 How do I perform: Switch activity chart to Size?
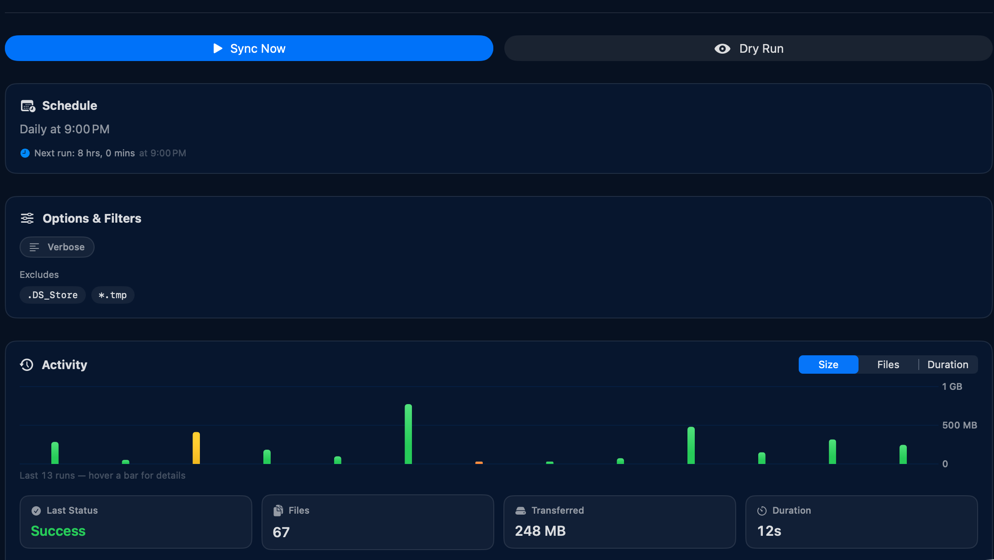tap(828, 365)
